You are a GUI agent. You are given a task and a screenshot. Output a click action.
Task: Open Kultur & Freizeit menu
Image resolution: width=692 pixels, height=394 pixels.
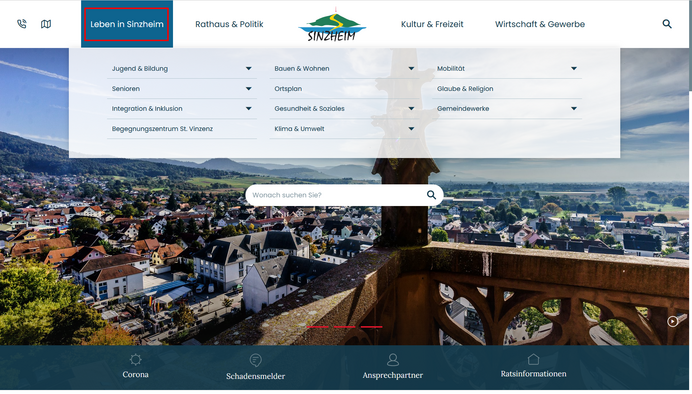[x=432, y=24]
